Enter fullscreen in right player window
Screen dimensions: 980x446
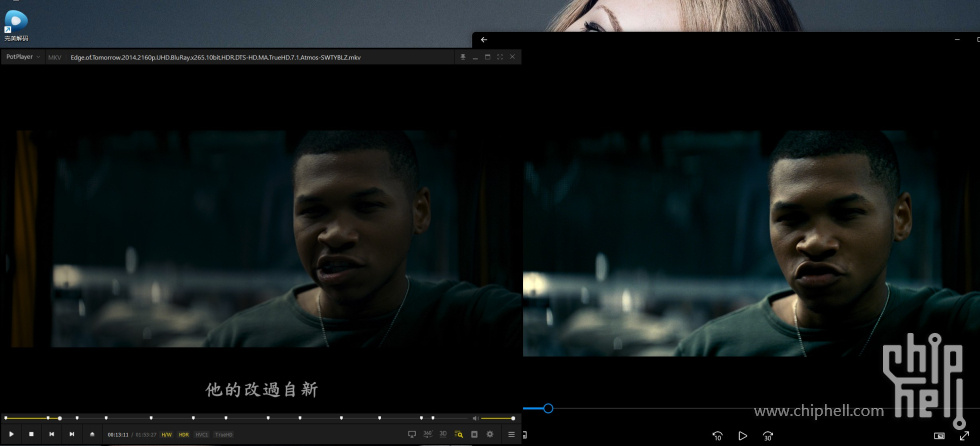click(964, 435)
